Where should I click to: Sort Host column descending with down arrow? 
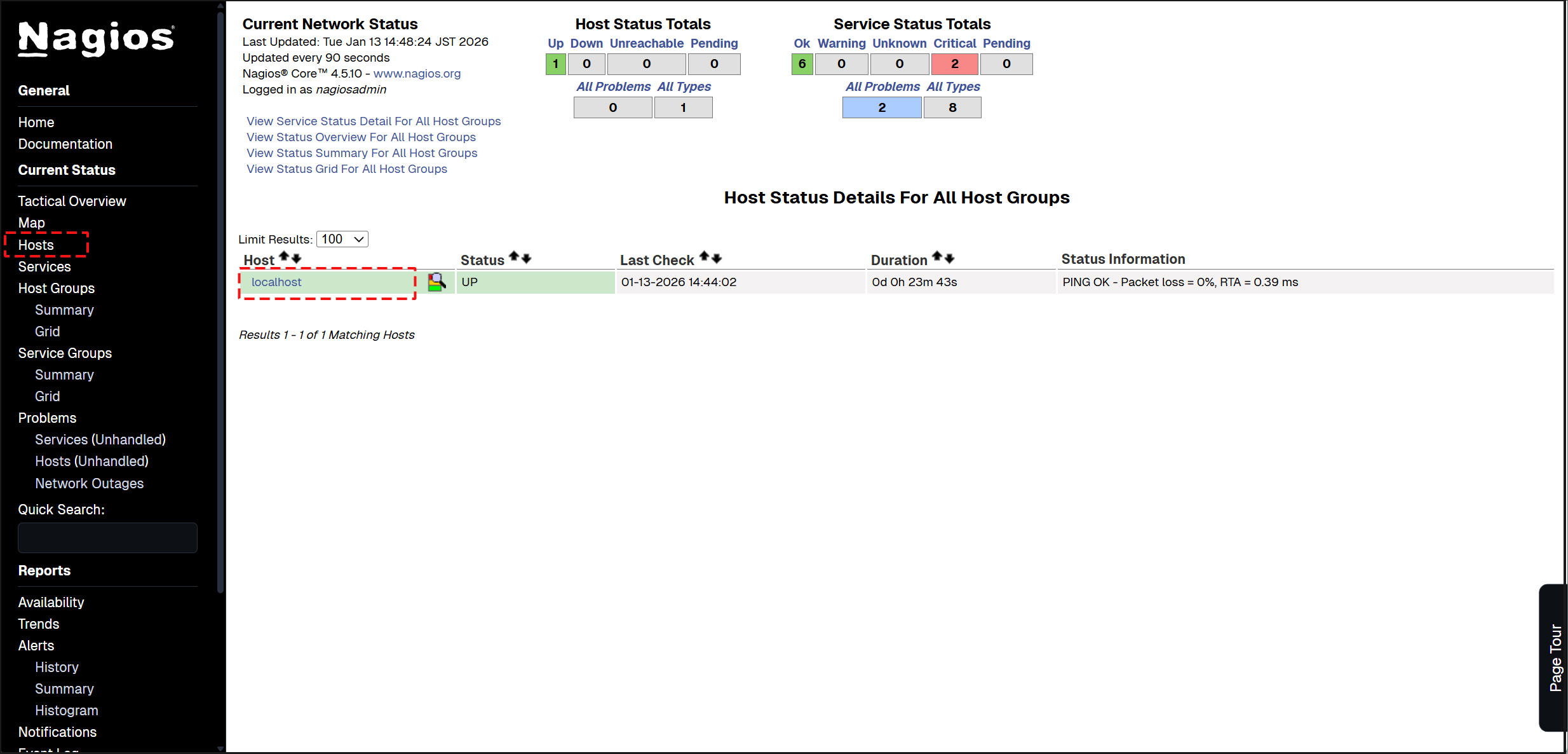click(x=297, y=258)
